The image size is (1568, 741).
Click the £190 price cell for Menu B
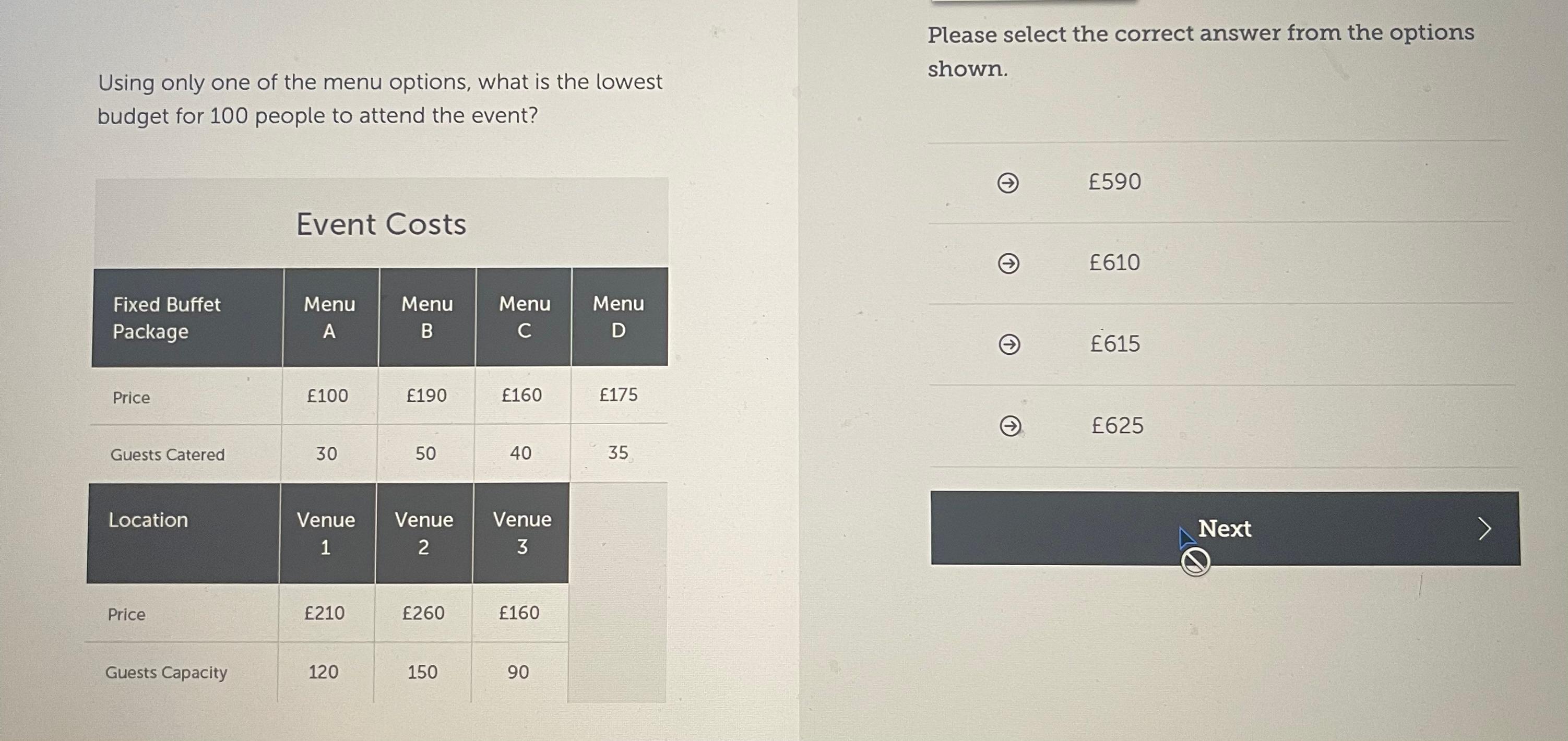[426, 396]
